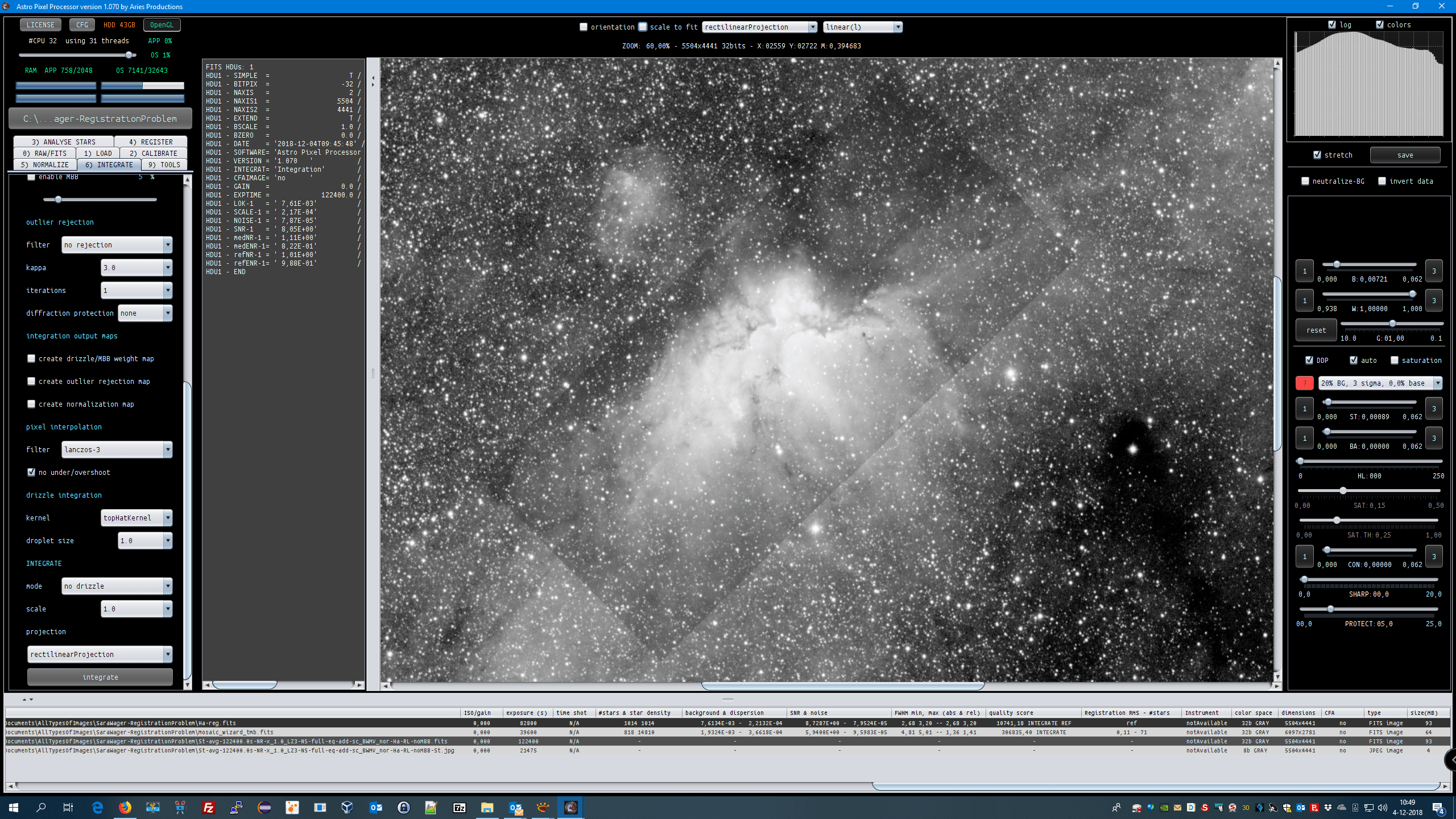Toggle the DDP checkbox
The width and height of the screenshot is (1456, 819).
click(1309, 360)
